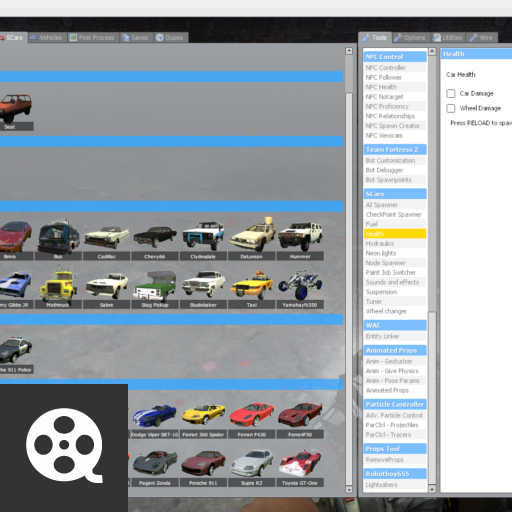Switch to the Post Process tab
Viewport: 512px width, 512px height.
tap(93, 37)
